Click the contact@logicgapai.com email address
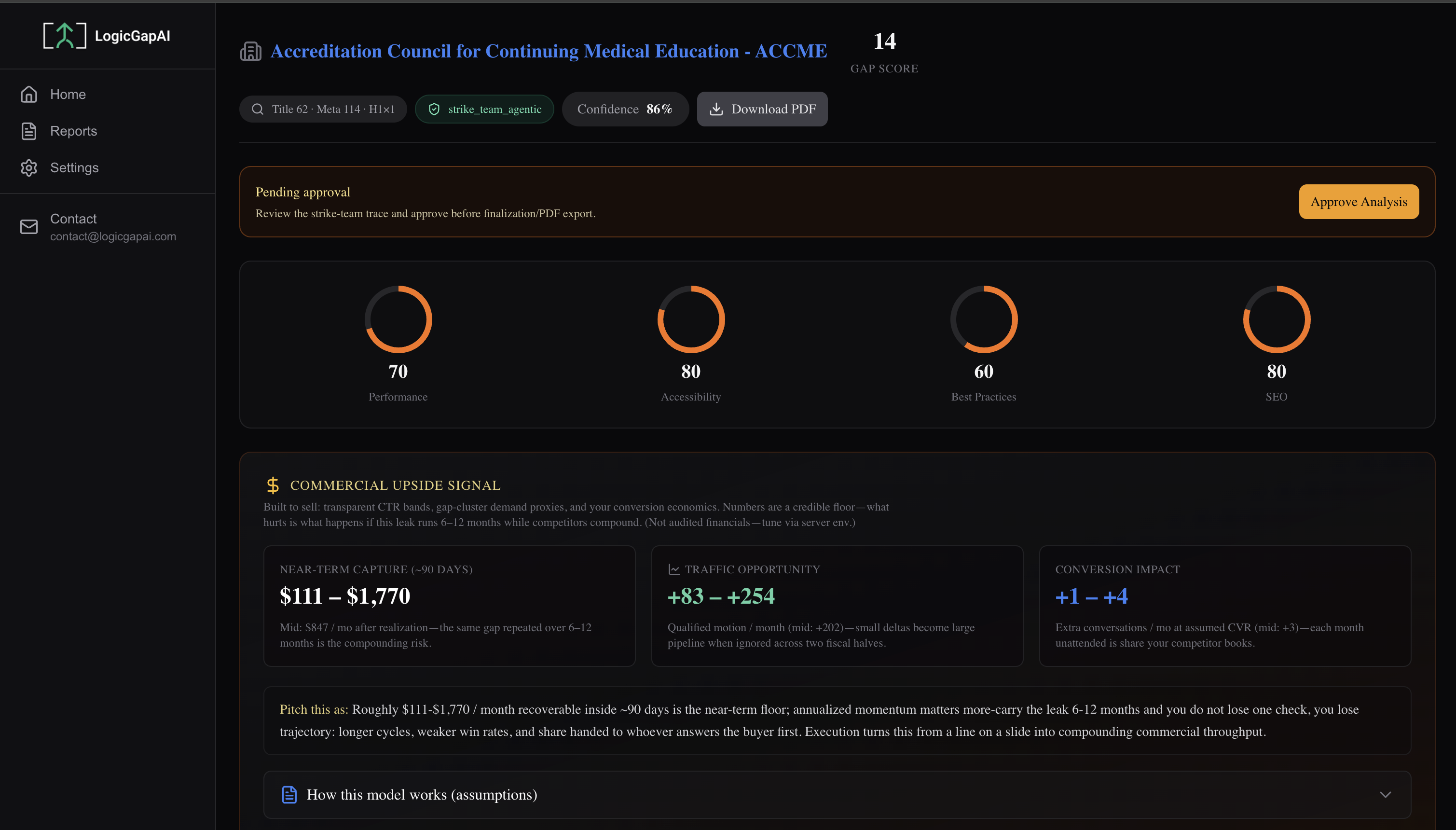Image resolution: width=1456 pixels, height=830 pixels. (x=113, y=236)
